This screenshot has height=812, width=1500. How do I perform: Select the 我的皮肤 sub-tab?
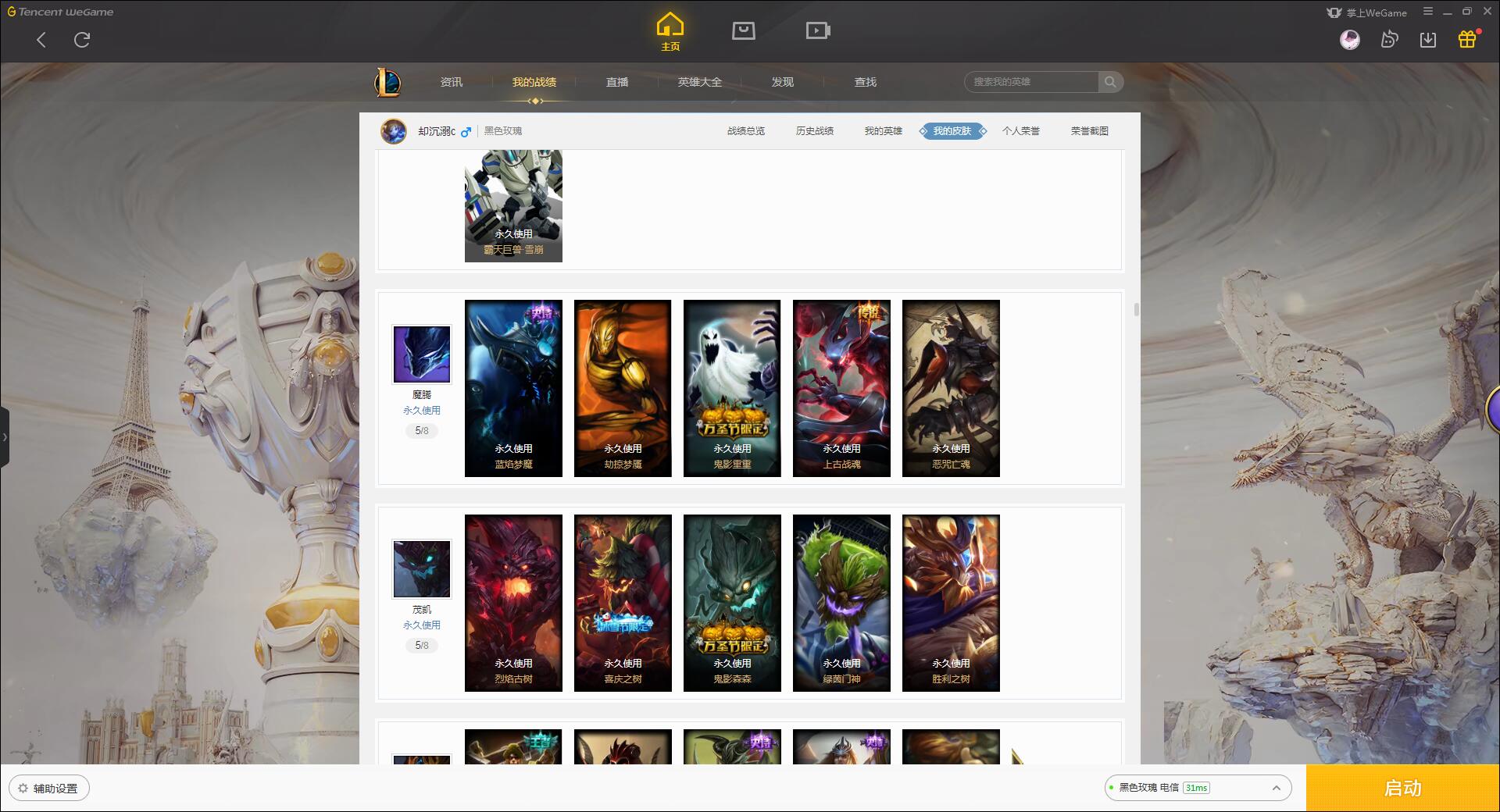click(952, 131)
